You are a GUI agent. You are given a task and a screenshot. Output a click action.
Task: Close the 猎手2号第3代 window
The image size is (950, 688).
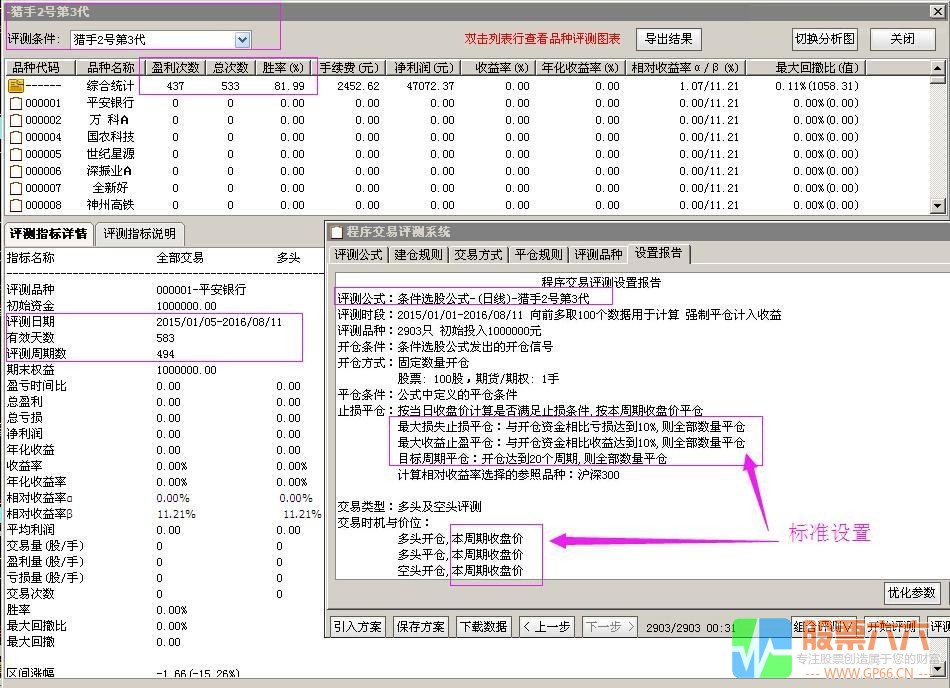click(x=937, y=11)
